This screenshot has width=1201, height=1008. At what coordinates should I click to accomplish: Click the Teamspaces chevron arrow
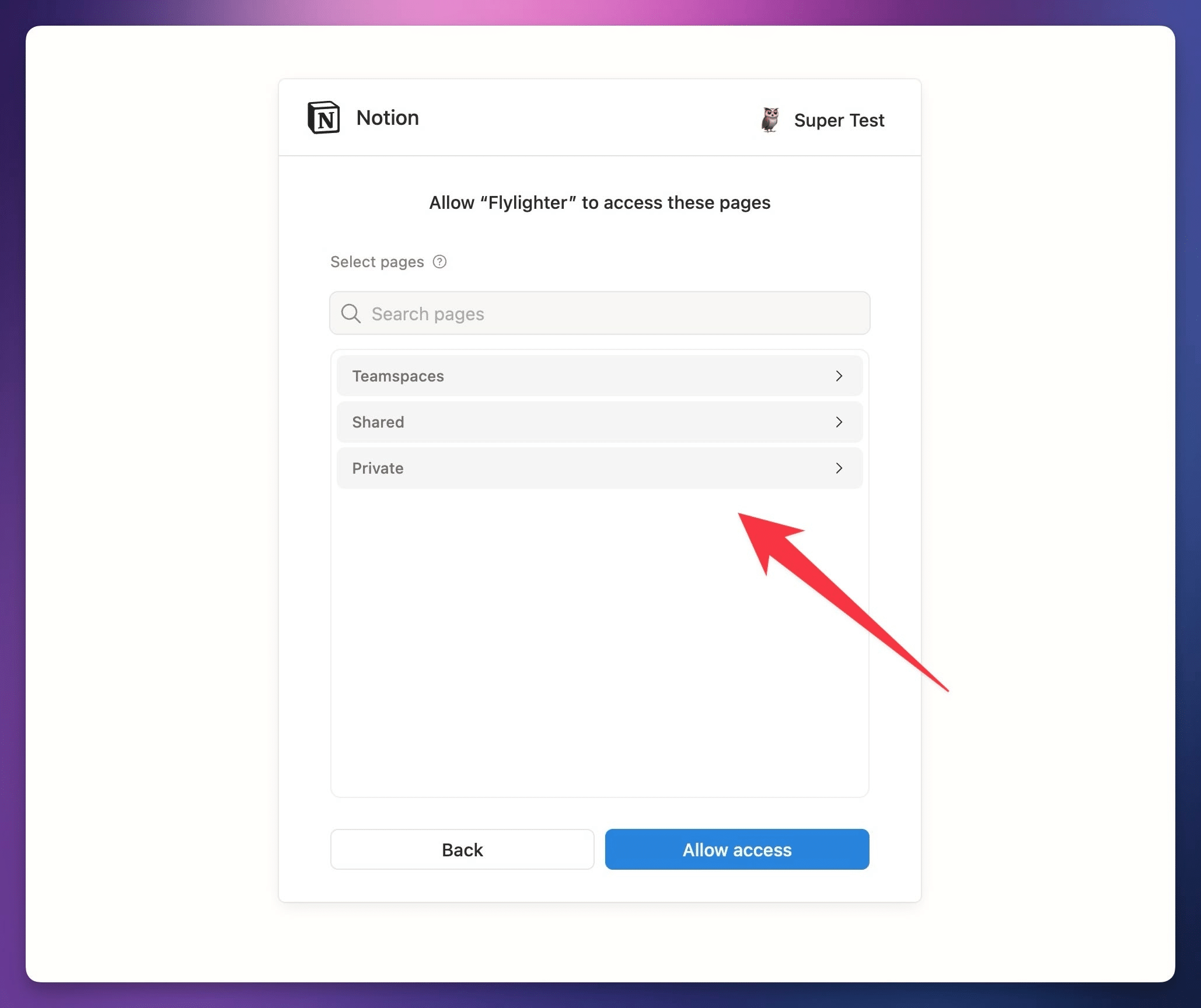839,376
